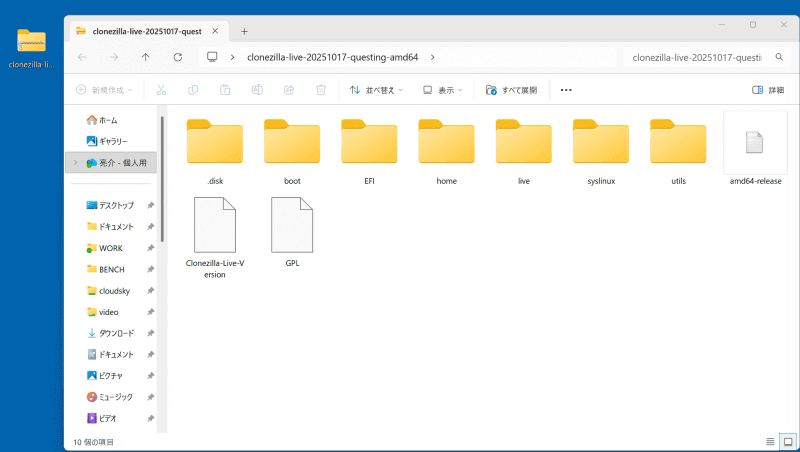Go up one folder level
Screen dimensions: 800x452
tap(145, 57)
